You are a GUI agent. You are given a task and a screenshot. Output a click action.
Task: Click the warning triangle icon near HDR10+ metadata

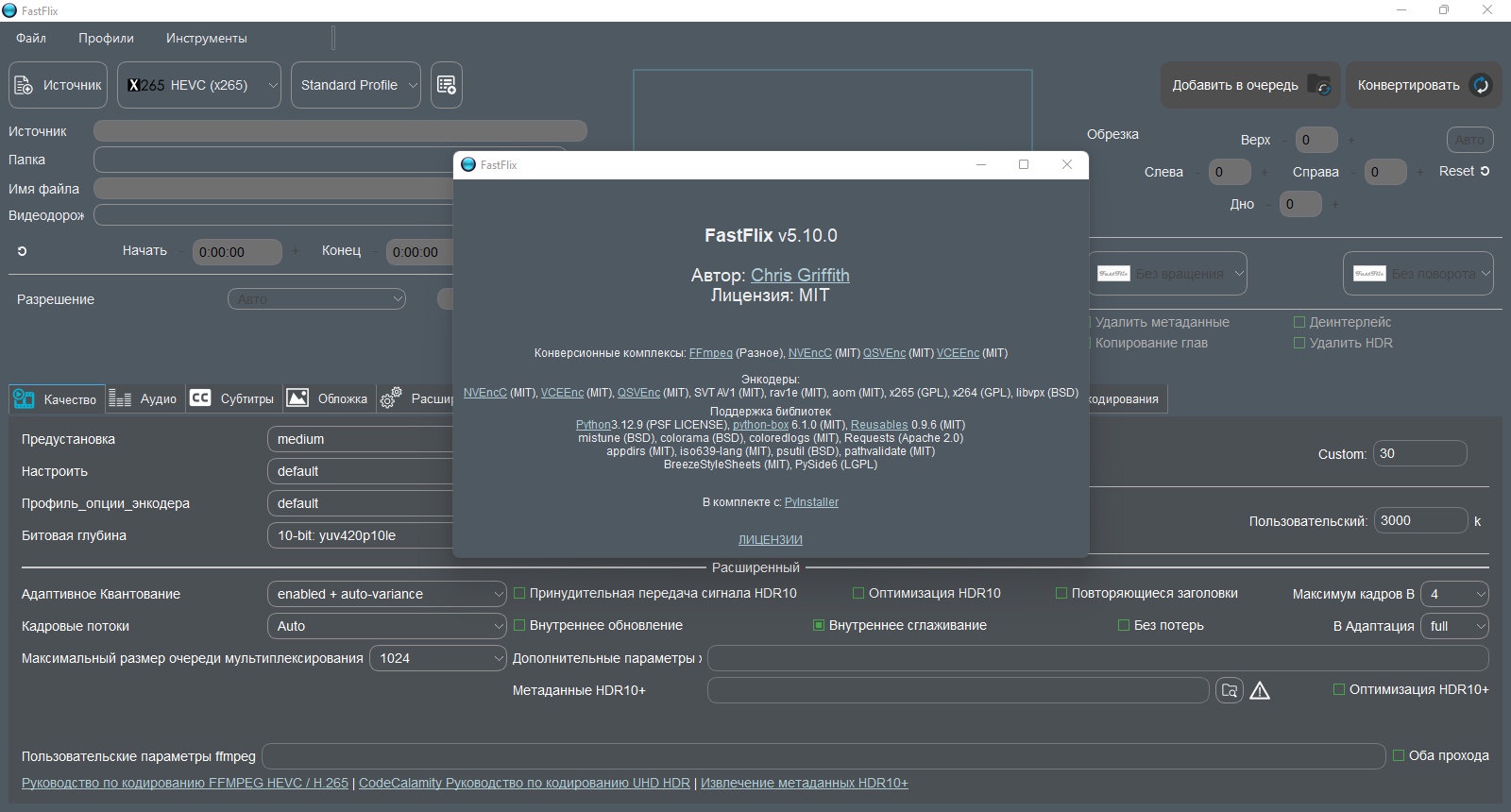click(x=1260, y=690)
